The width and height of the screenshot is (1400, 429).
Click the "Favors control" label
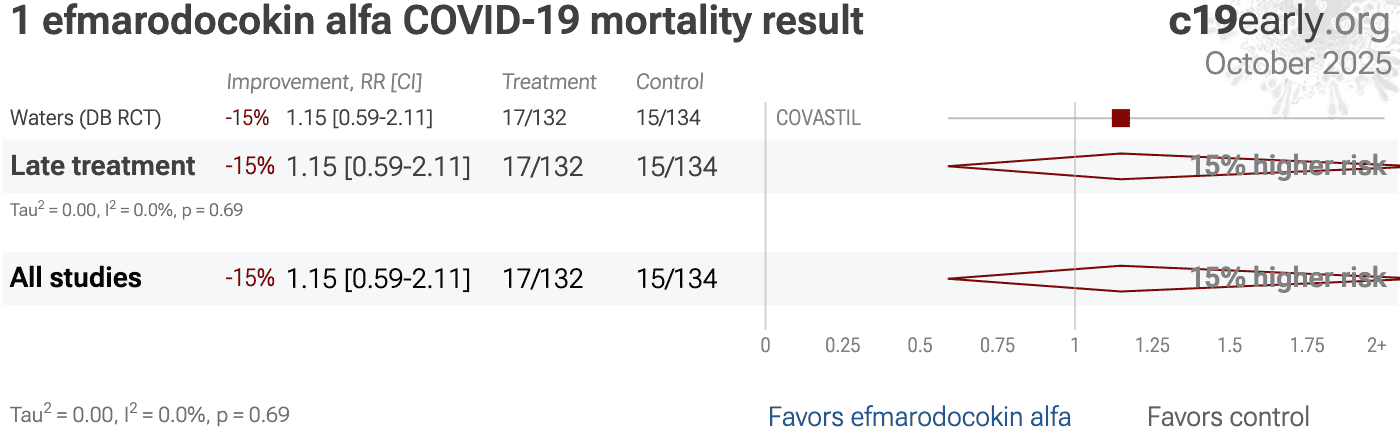1228,416
